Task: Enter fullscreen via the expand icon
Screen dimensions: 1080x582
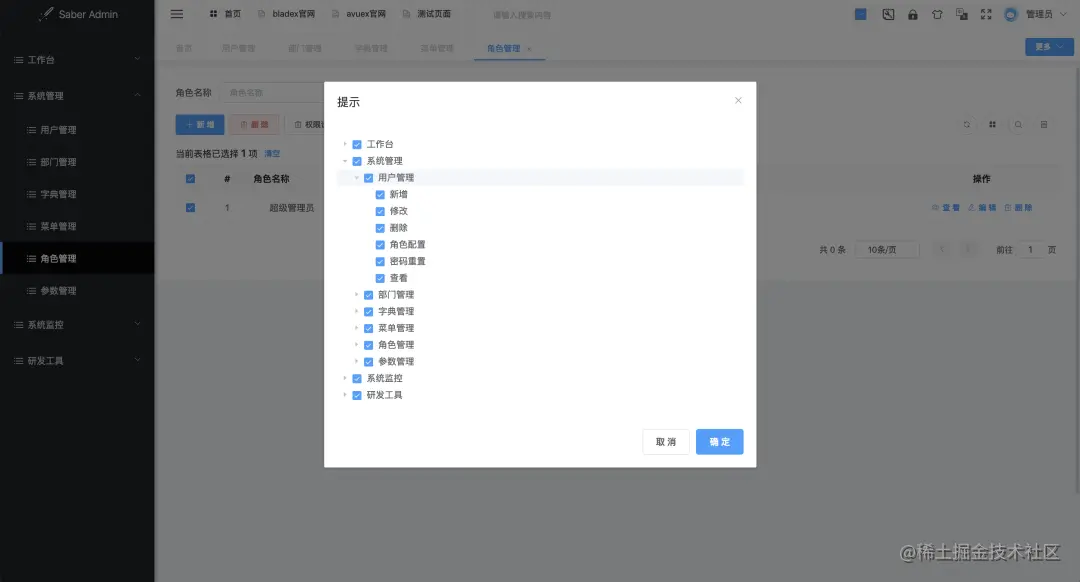Action: pyautogui.click(x=988, y=15)
